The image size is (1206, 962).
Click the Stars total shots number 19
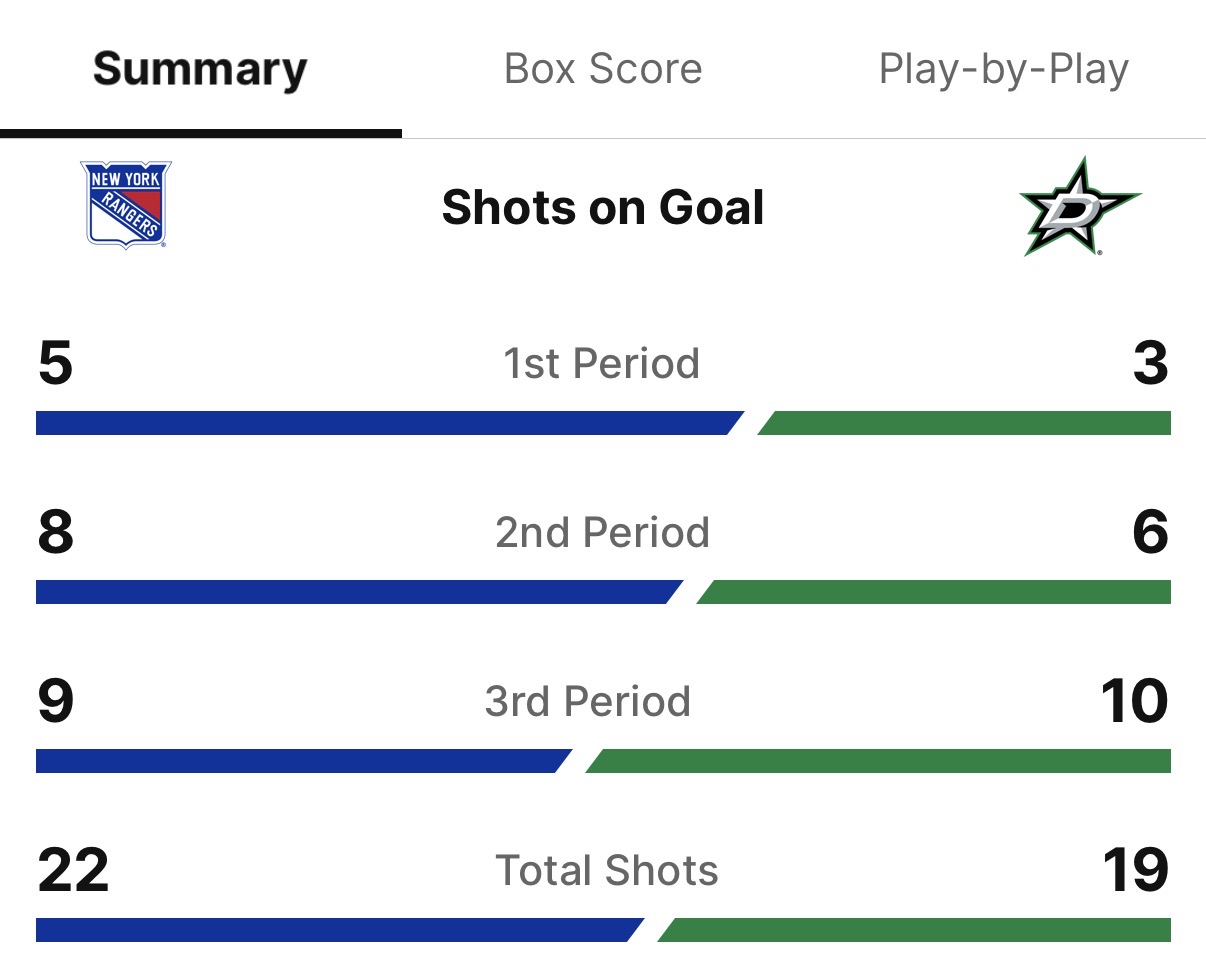coord(1135,871)
